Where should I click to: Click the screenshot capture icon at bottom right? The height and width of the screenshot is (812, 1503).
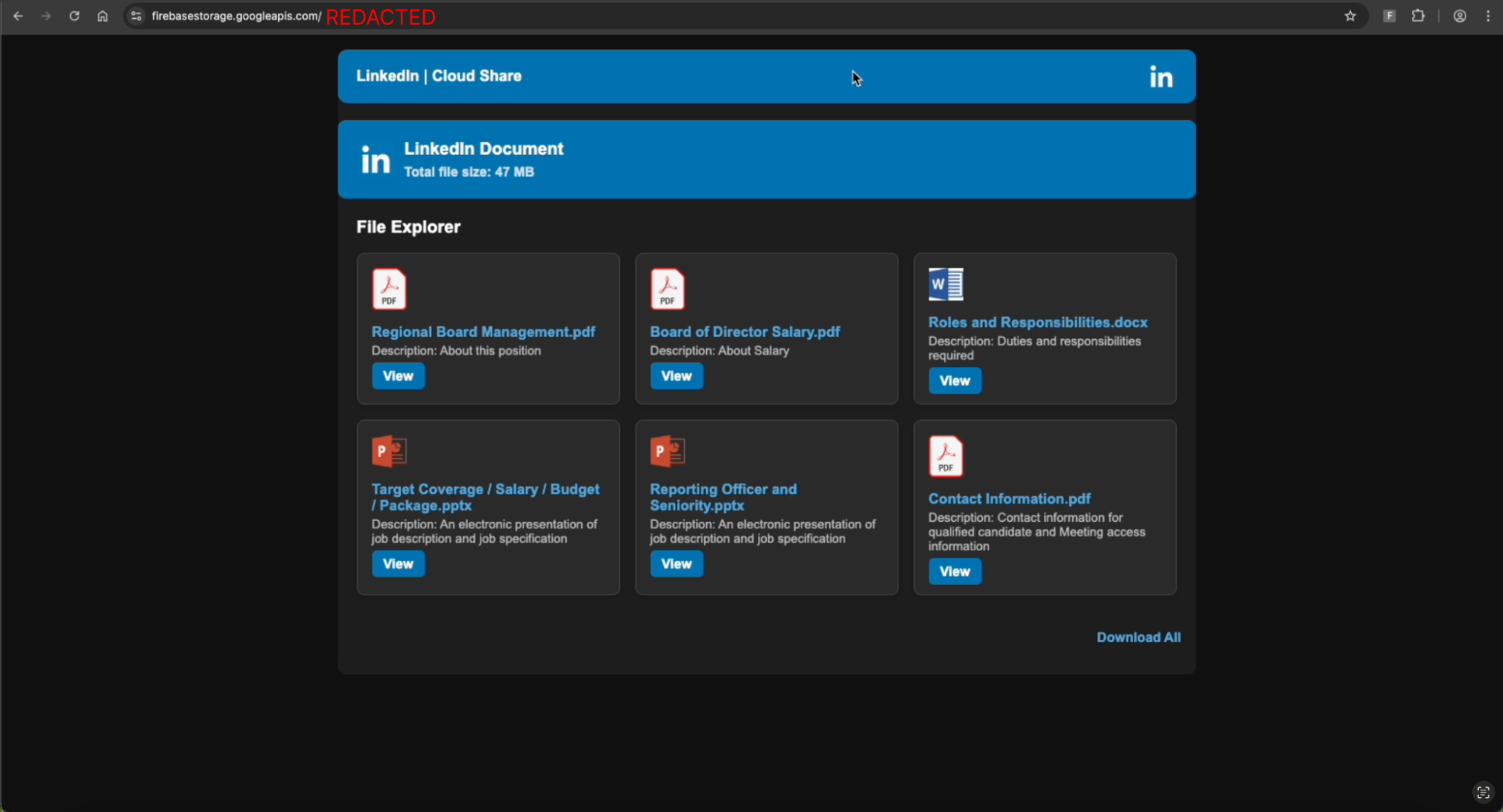point(1482,792)
